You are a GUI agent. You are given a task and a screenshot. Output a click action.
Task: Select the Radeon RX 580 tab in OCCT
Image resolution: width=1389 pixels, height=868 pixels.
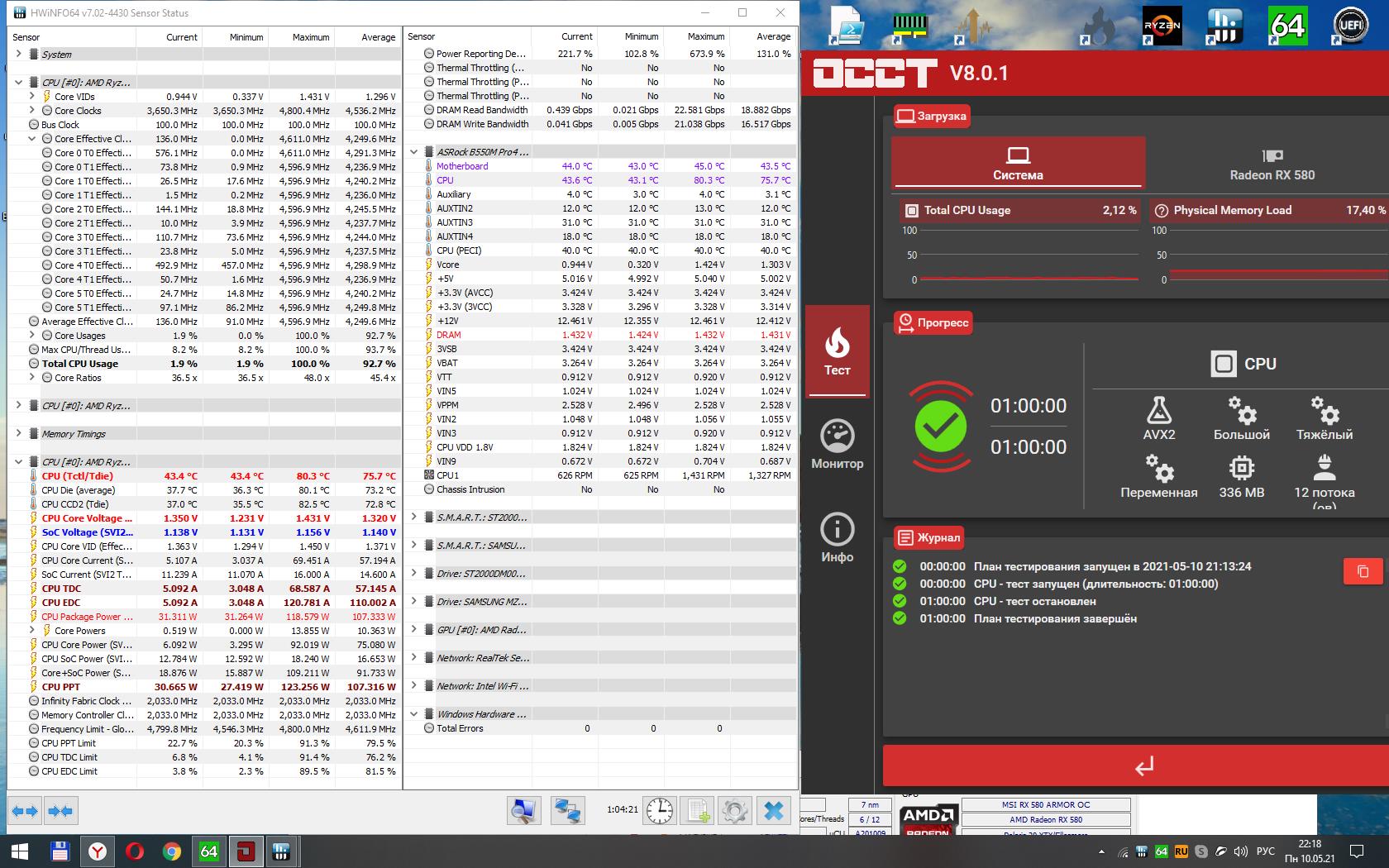pos(1272,163)
